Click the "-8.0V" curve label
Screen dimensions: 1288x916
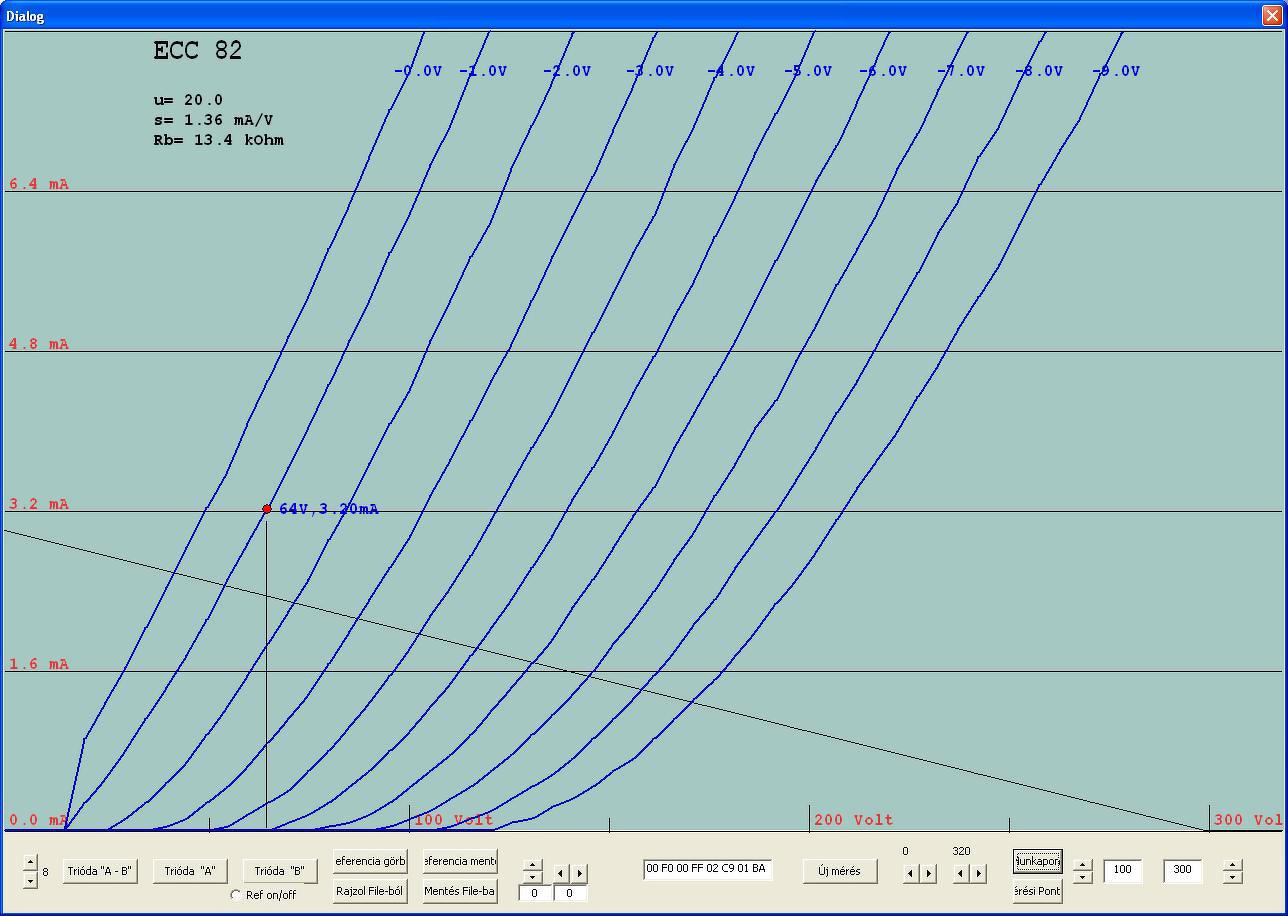[1039, 71]
